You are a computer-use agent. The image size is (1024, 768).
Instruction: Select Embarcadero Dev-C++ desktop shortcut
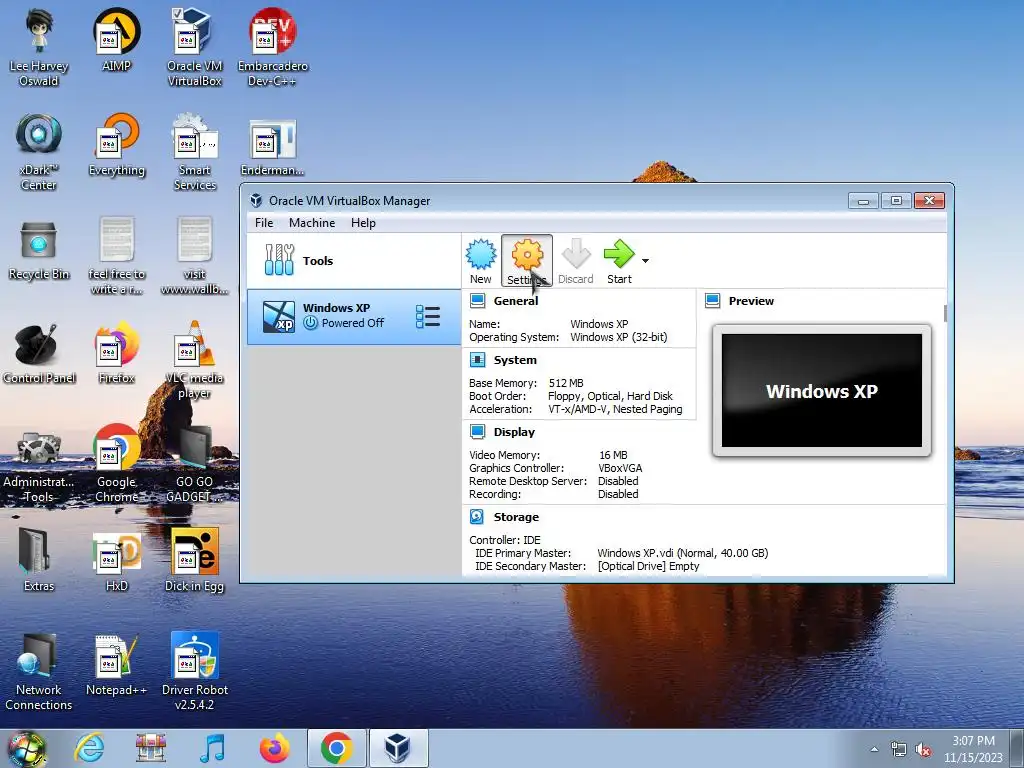[x=272, y=47]
